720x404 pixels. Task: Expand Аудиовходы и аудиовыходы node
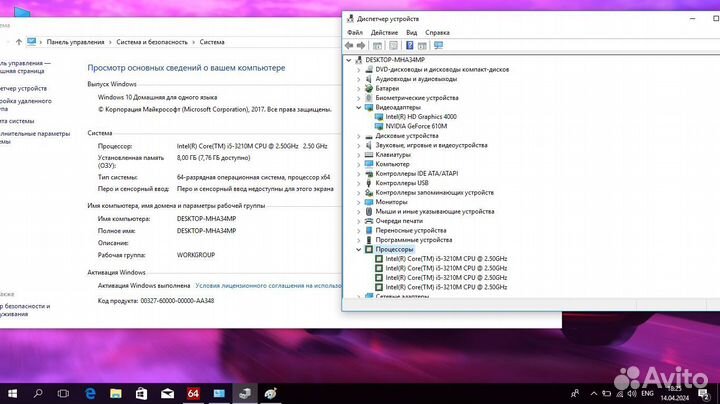click(359, 79)
